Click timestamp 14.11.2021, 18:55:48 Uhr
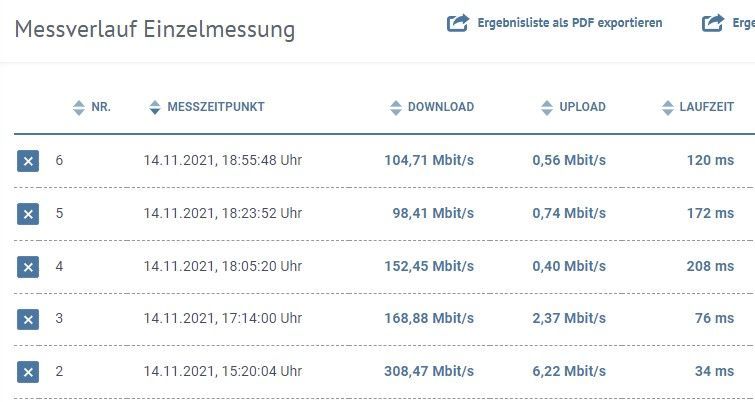 tap(222, 160)
